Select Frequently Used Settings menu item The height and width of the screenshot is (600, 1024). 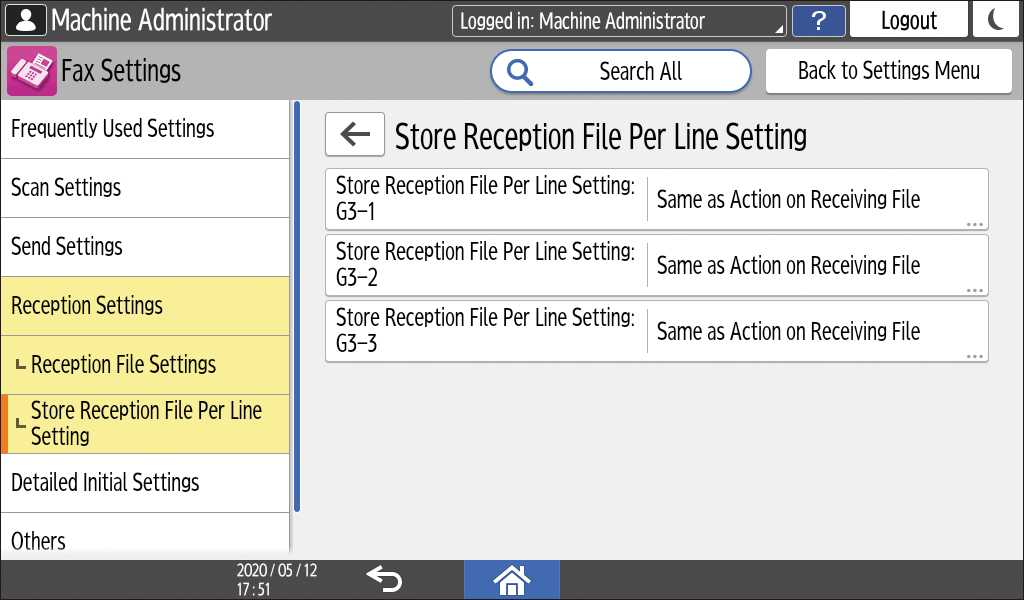(145, 129)
